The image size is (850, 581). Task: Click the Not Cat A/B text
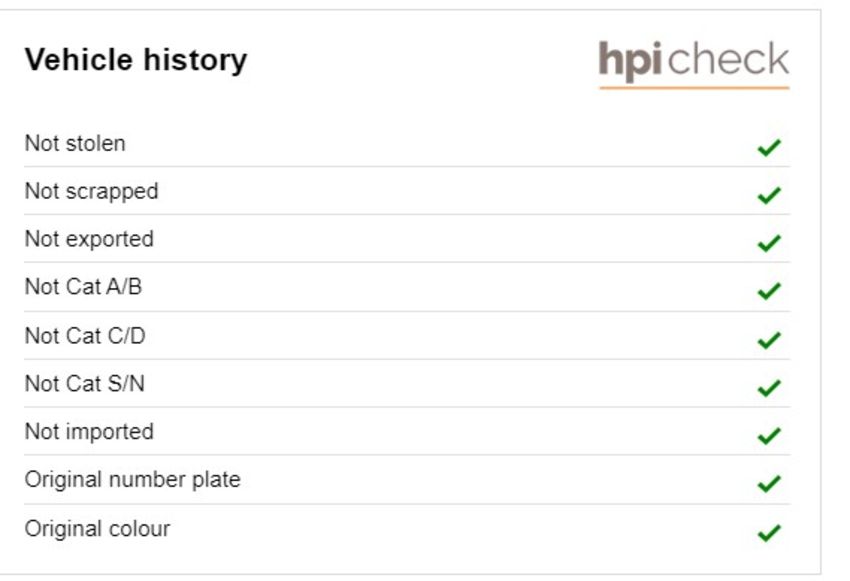[83, 287]
